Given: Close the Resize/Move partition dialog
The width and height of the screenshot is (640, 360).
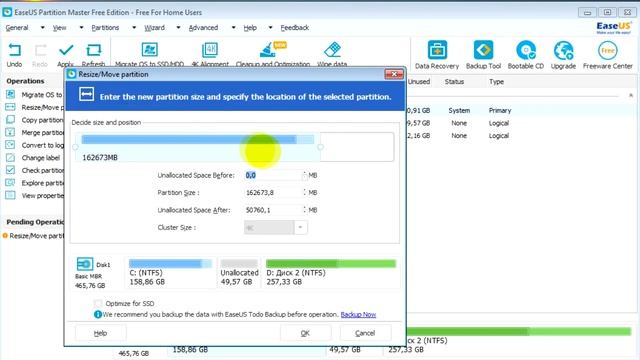Looking at the screenshot, I should pos(394,74).
